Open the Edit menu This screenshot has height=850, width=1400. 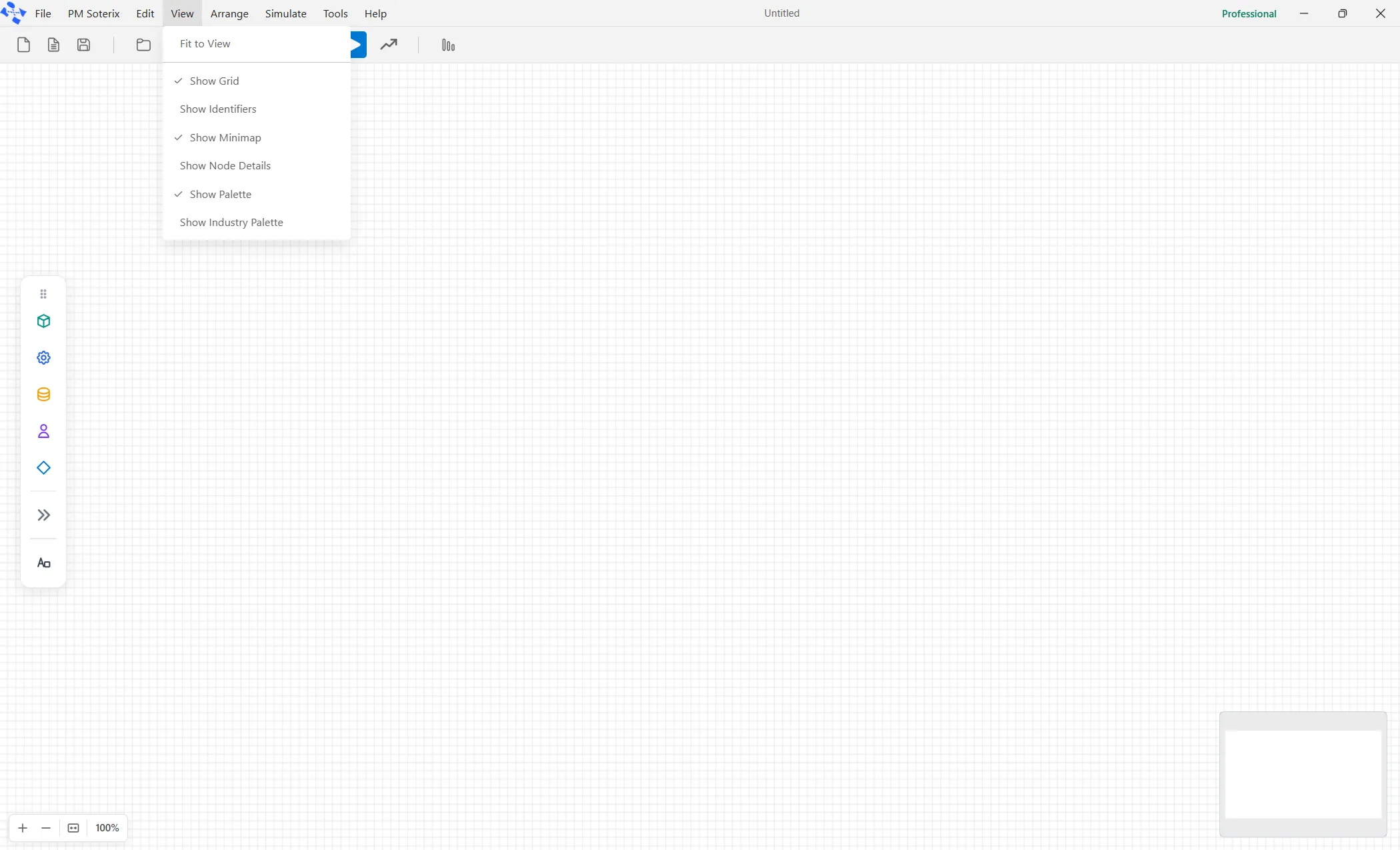(x=145, y=13)
